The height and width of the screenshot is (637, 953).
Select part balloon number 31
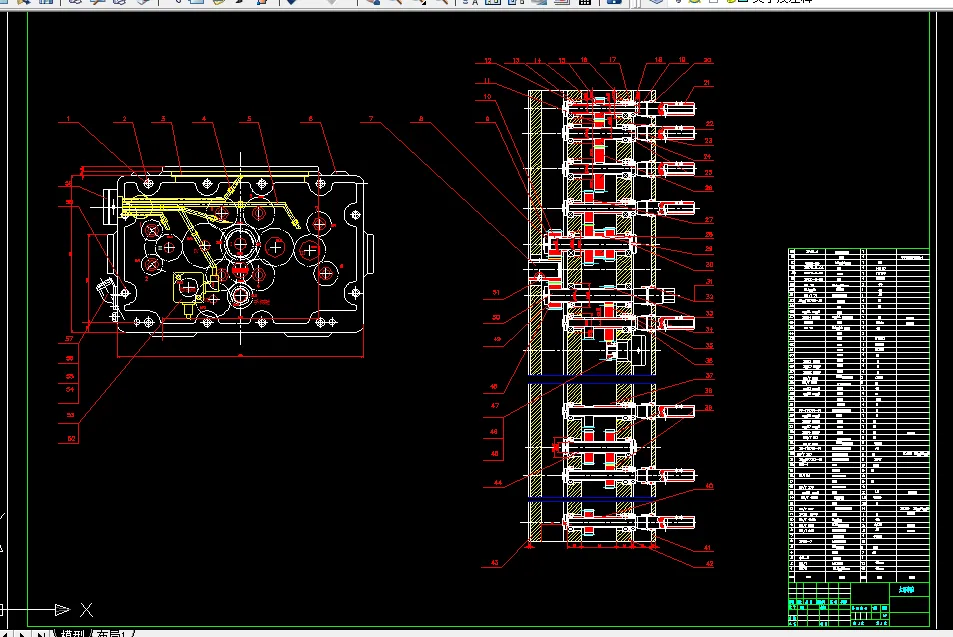pos(709,282)
